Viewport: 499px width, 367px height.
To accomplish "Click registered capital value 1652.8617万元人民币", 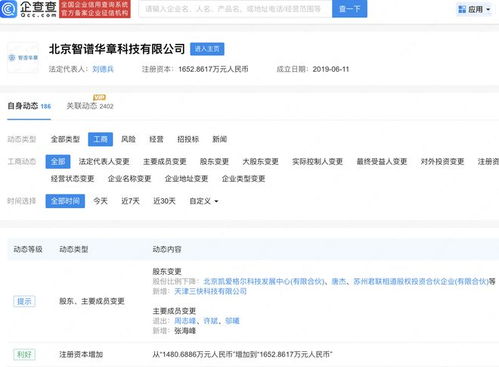I will 213,69.
